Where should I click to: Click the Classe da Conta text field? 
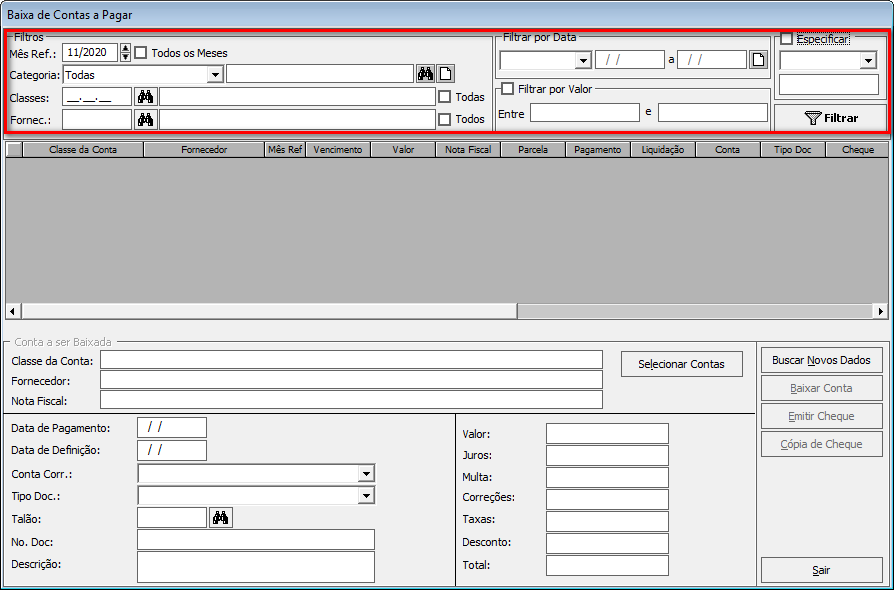[x=351, y=360]
